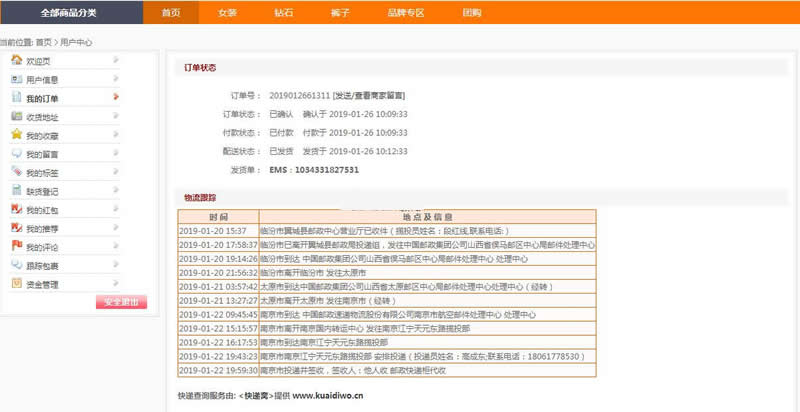The width and height of the screenshot is (800, 412).
Task: Click the tag icon beside 我的标签
Action: click(16, 172)
